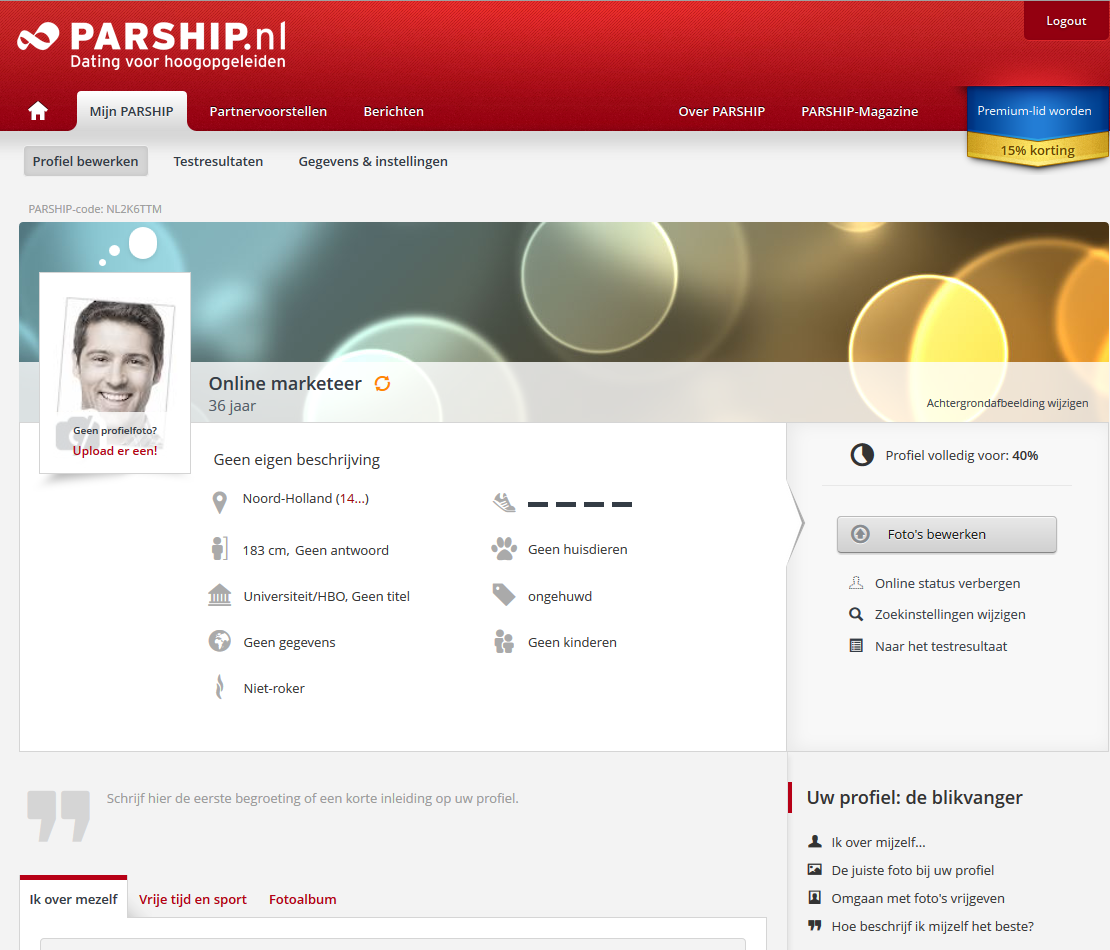Image resolution: width=1110 pixels, height=950 pixels.
Task: Click the Niet-roker text
Action: click(274, 688)
